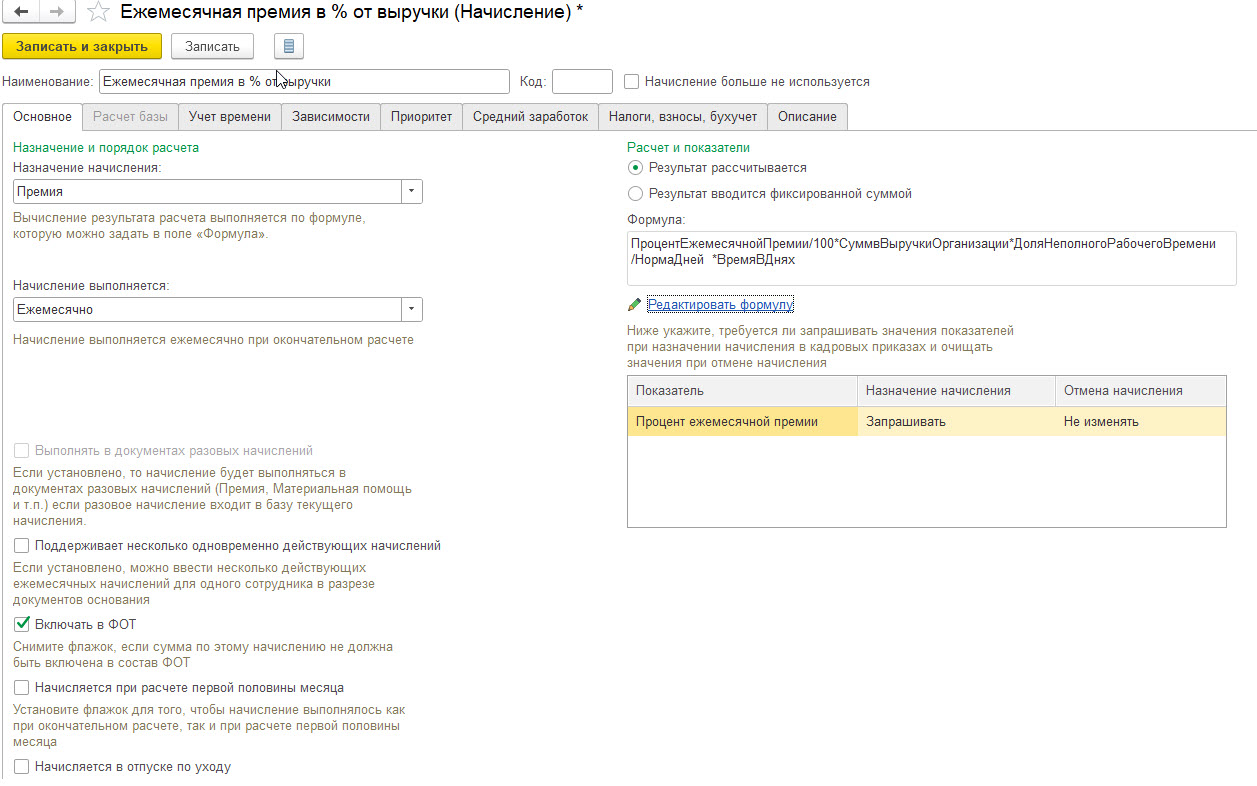Go to the "Средний заработок" tab

pyautogui.click(x=530, y=117)
